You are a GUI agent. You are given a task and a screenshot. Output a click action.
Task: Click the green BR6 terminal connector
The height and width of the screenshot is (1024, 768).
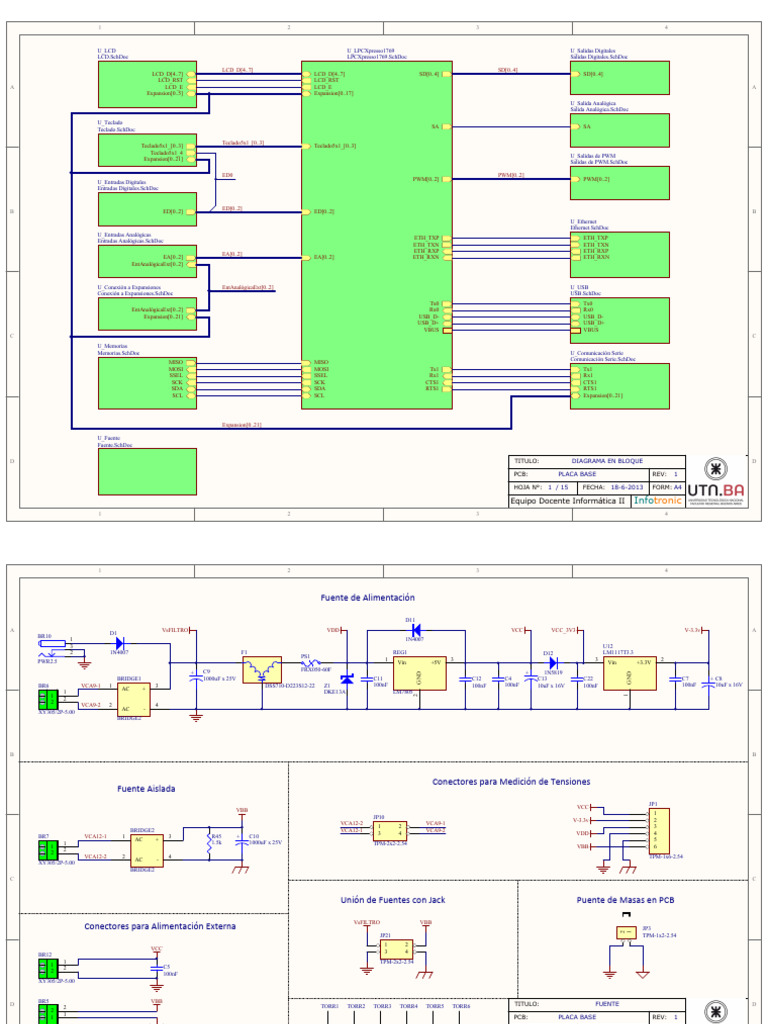[48, 699]
